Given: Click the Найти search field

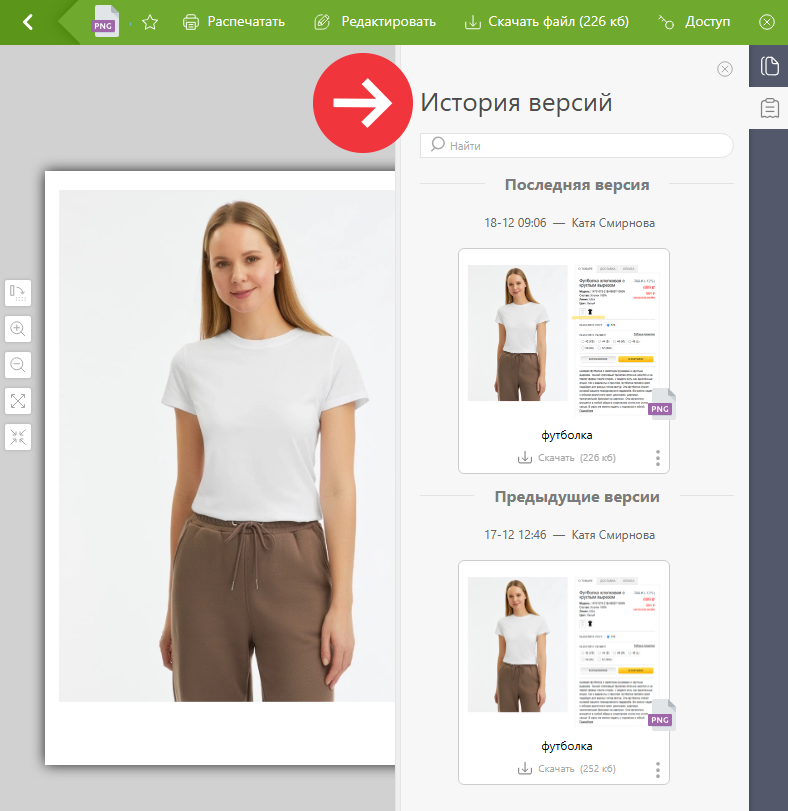Looking at the screenshot, I should [x=577, y=145].
